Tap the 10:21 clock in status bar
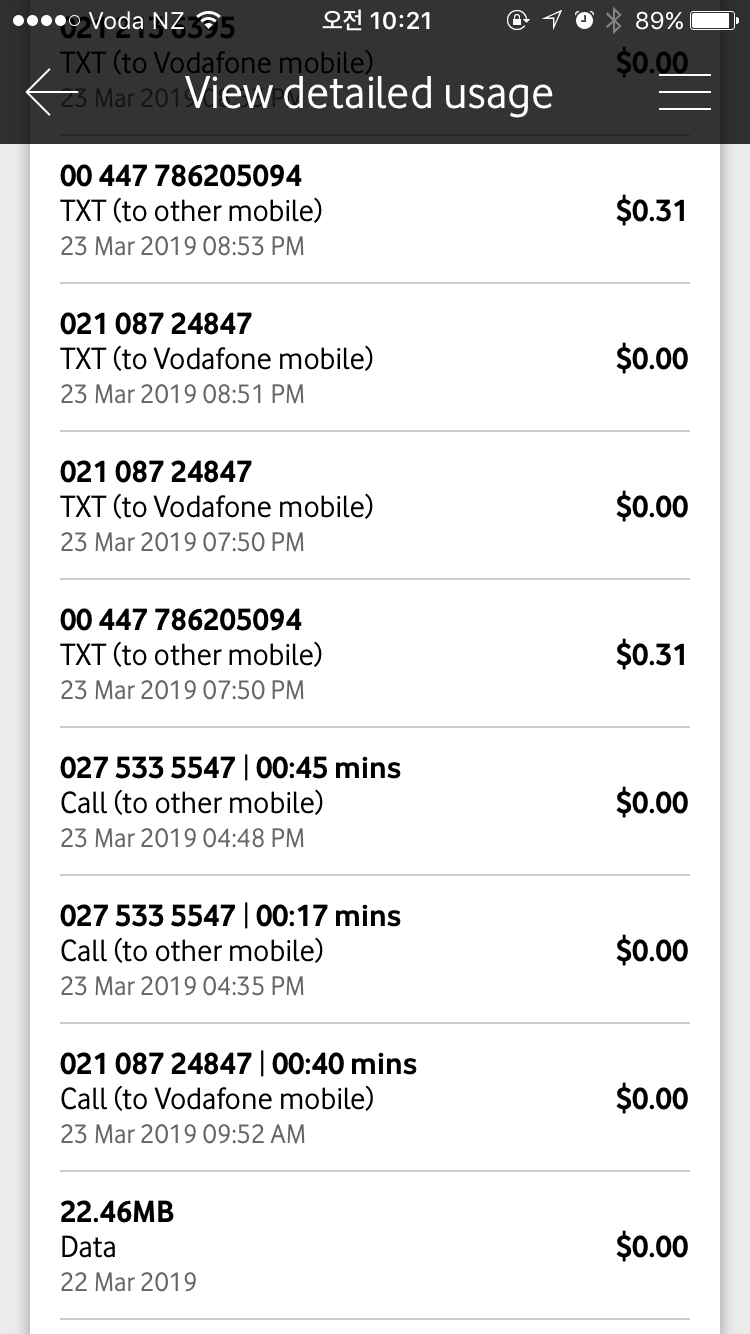The image size is (750, 1334). coord(376,20)
